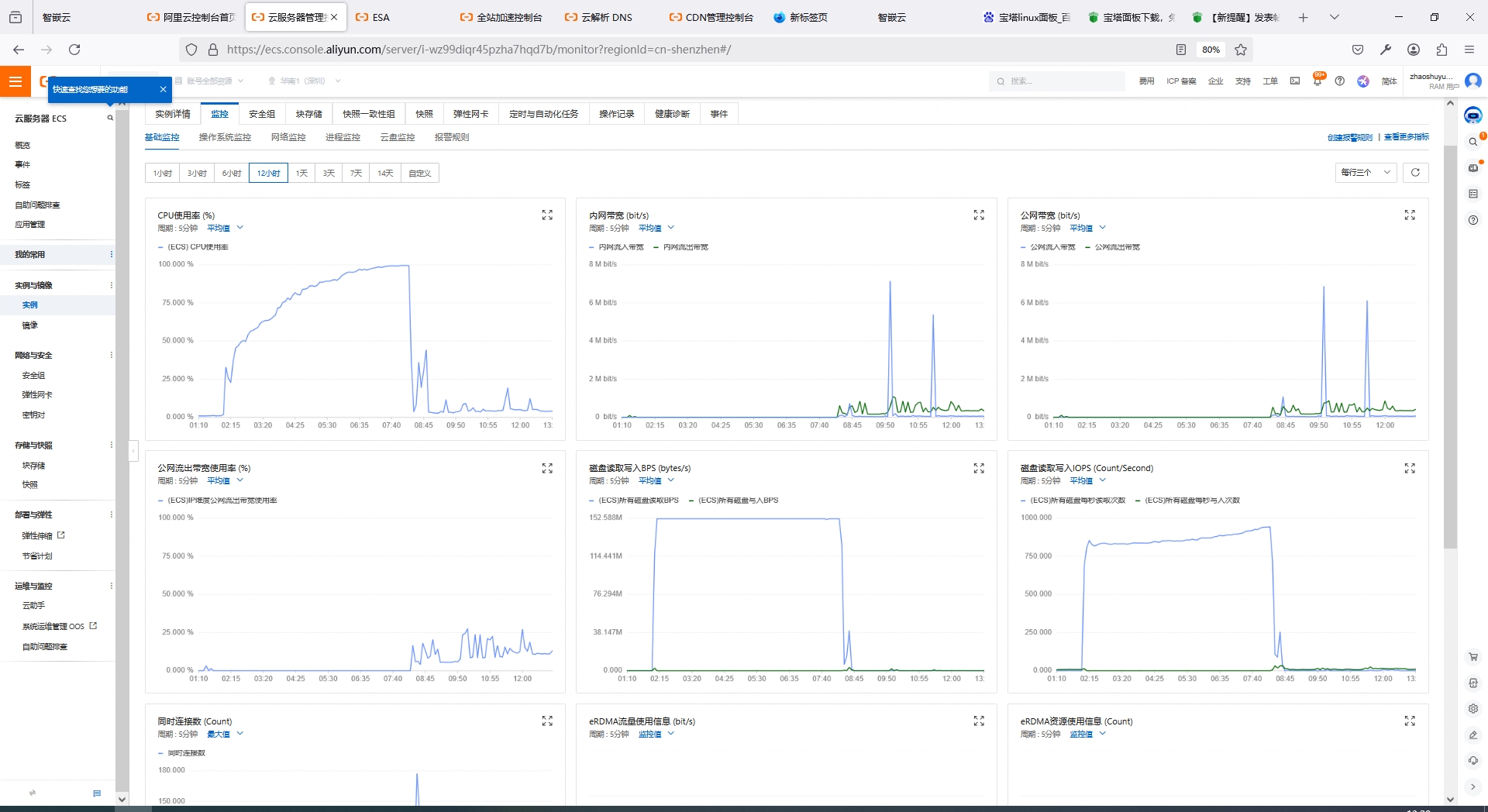This screenshot has width=1488, height=812.
Task: Click 查看更多指标 link
Action: point(1407,137)
